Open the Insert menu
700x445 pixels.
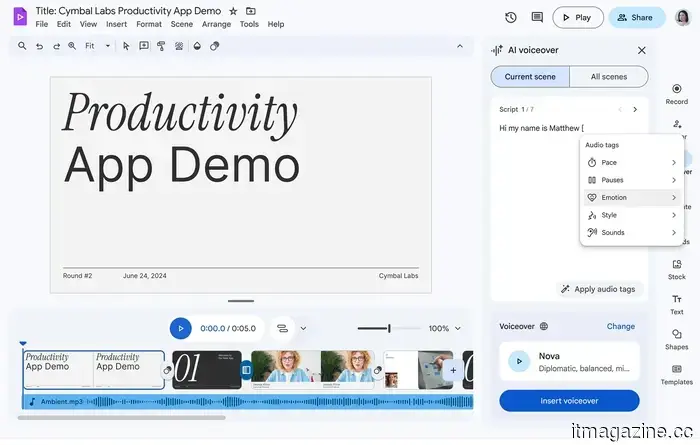click(x=117, y=24)
